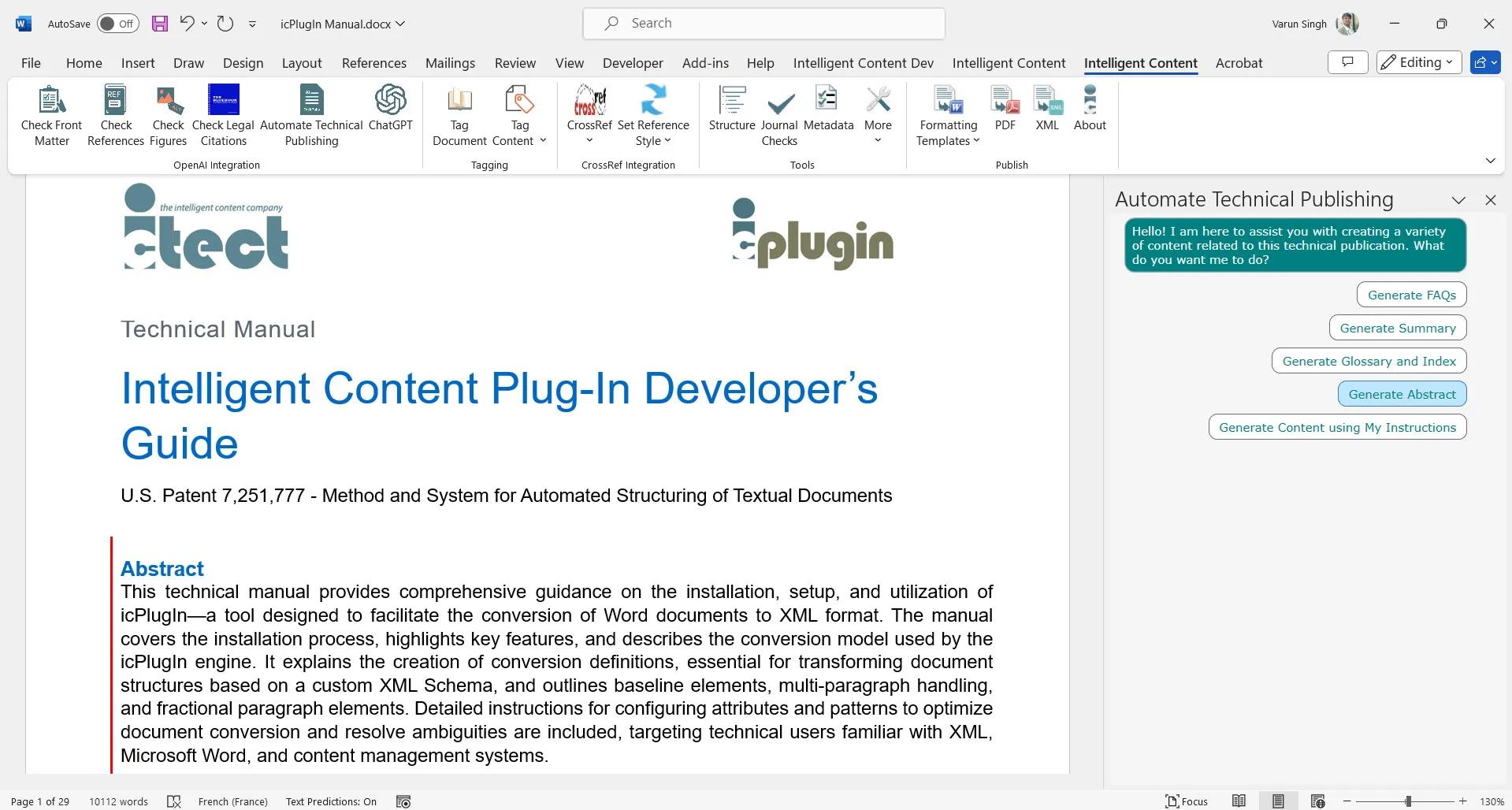This screenshot has height=810, width=1512.
Task: Click Generate Glossary and Index
Action: click(1369, 361)
